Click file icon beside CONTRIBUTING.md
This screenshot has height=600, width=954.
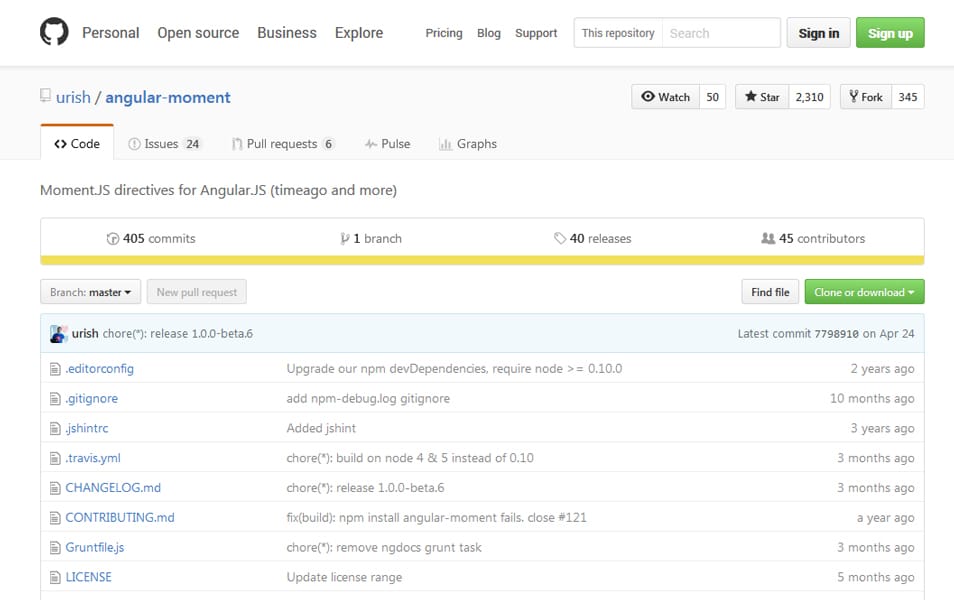55,518
